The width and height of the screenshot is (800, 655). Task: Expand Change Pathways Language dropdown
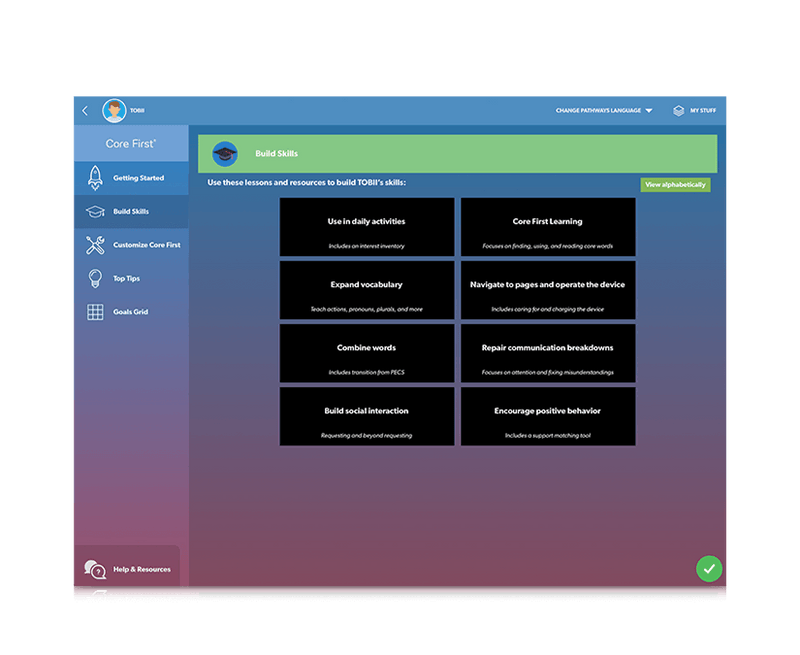pyautogui.click(x=604, y=111)
